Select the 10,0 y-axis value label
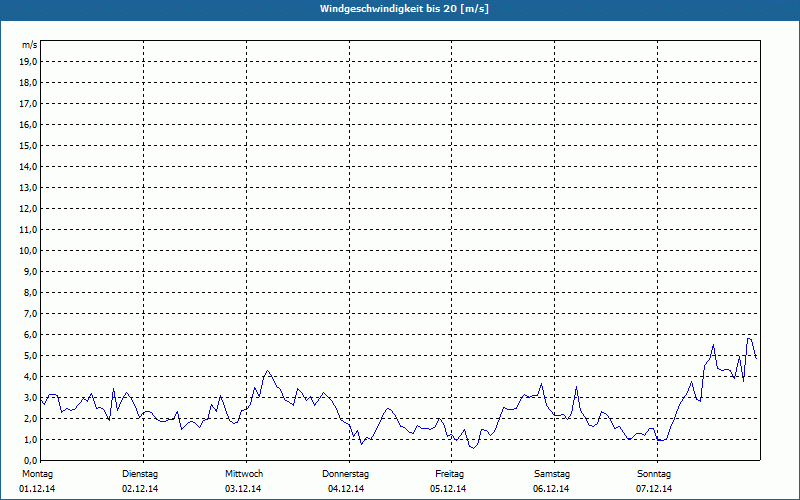 pyautogui.click(x=29, y=250)
